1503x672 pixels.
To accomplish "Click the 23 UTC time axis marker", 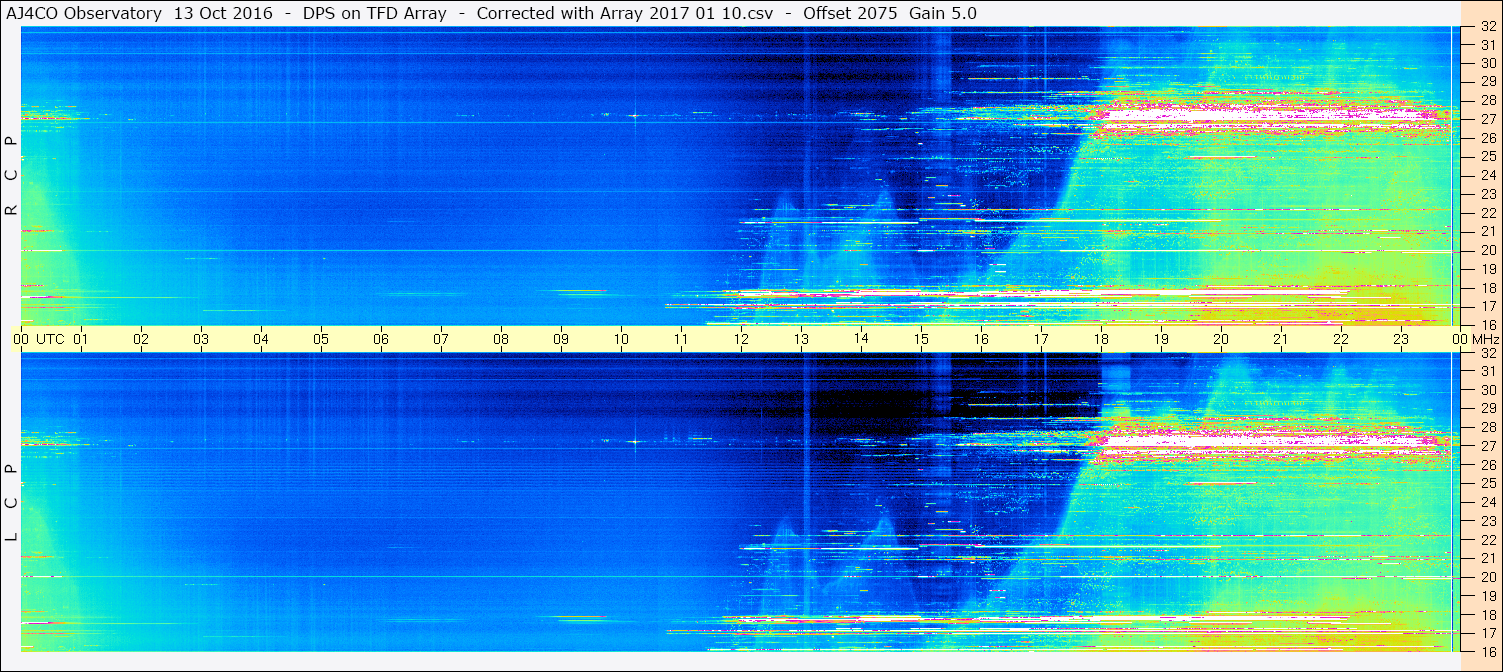I will [x=1400, y=339].
